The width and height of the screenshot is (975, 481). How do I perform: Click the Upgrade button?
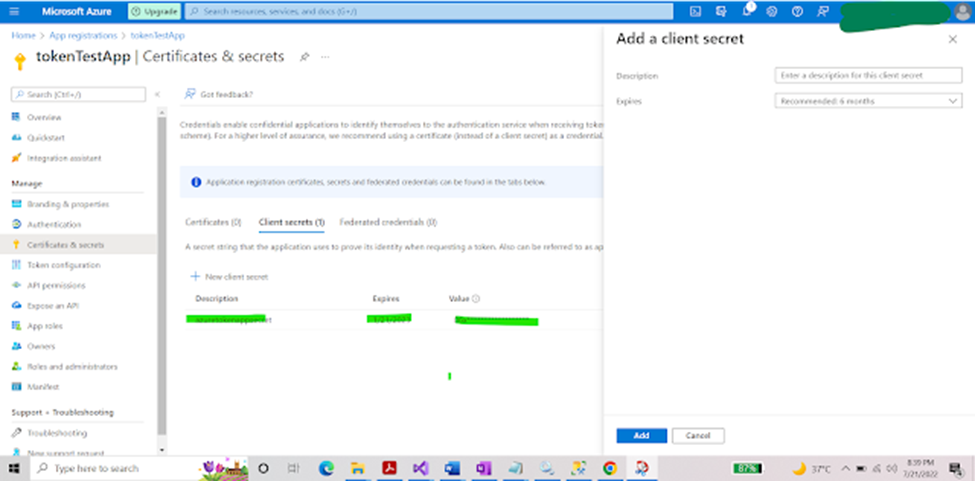point(155,11)
